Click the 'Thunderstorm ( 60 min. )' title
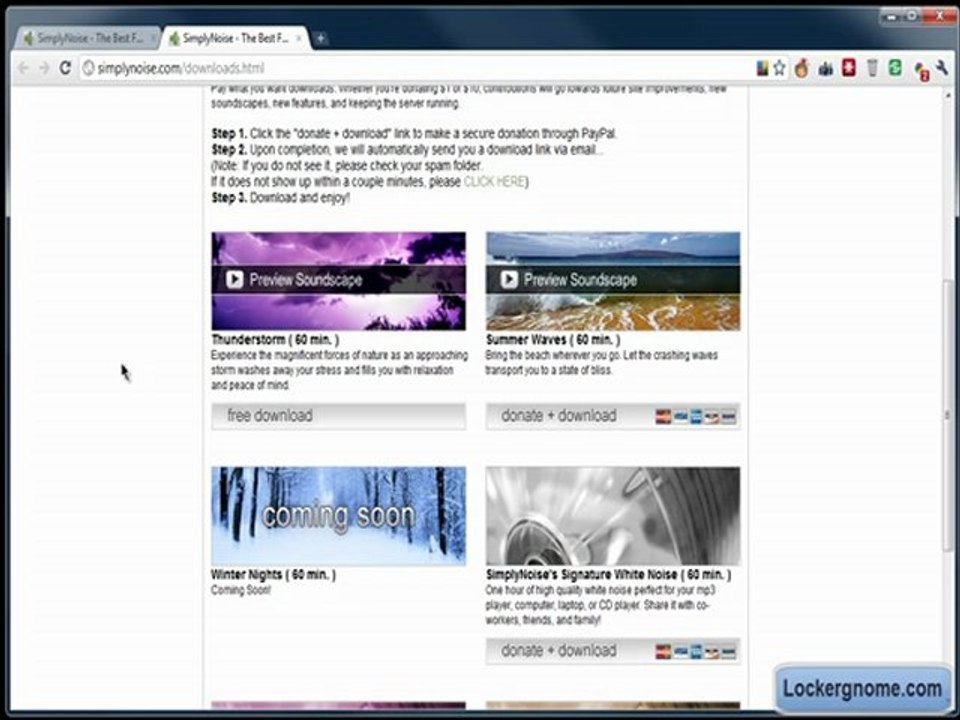The height and width of the screenshot is (720, 960). click(276, 340)
